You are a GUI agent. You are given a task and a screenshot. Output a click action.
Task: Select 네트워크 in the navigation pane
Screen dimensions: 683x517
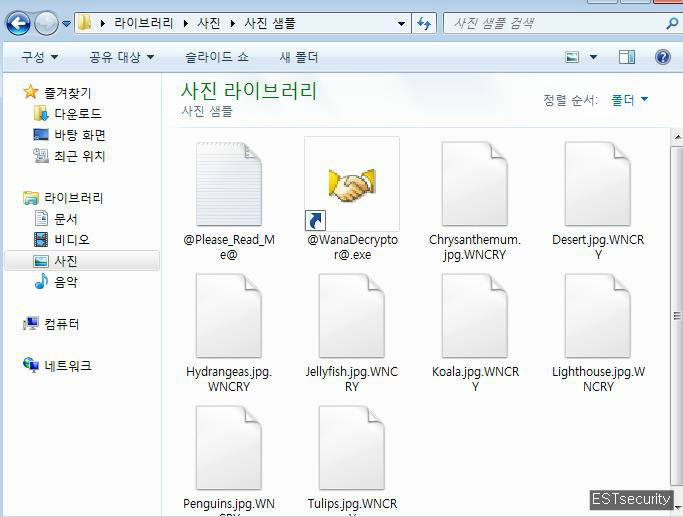click(x=68, y=365)
